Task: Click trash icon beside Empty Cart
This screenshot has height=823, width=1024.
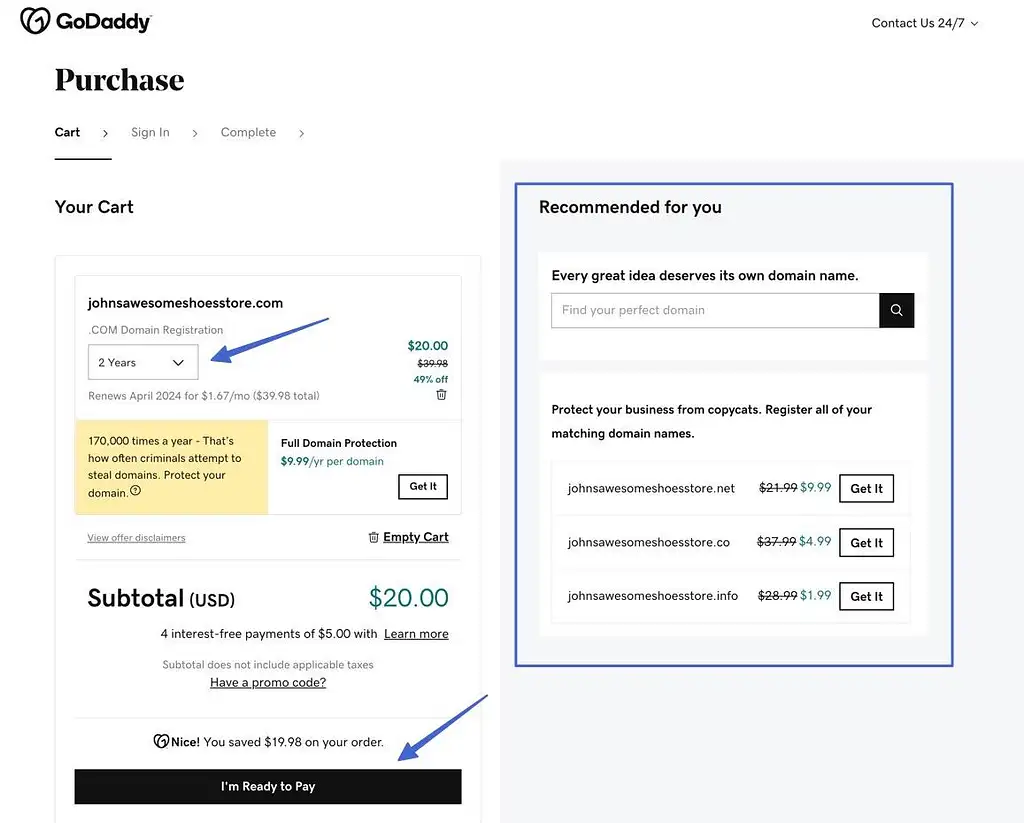Action: pyautogui.click(x=374, y=537)
